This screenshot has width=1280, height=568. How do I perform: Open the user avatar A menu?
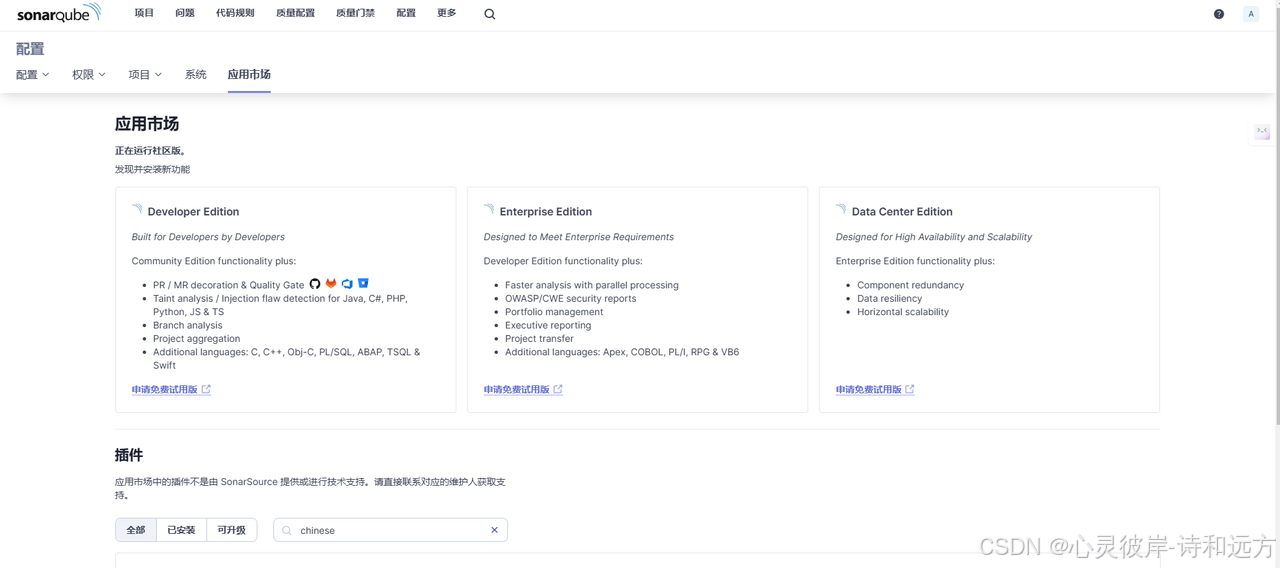[x=1251, y=14]
